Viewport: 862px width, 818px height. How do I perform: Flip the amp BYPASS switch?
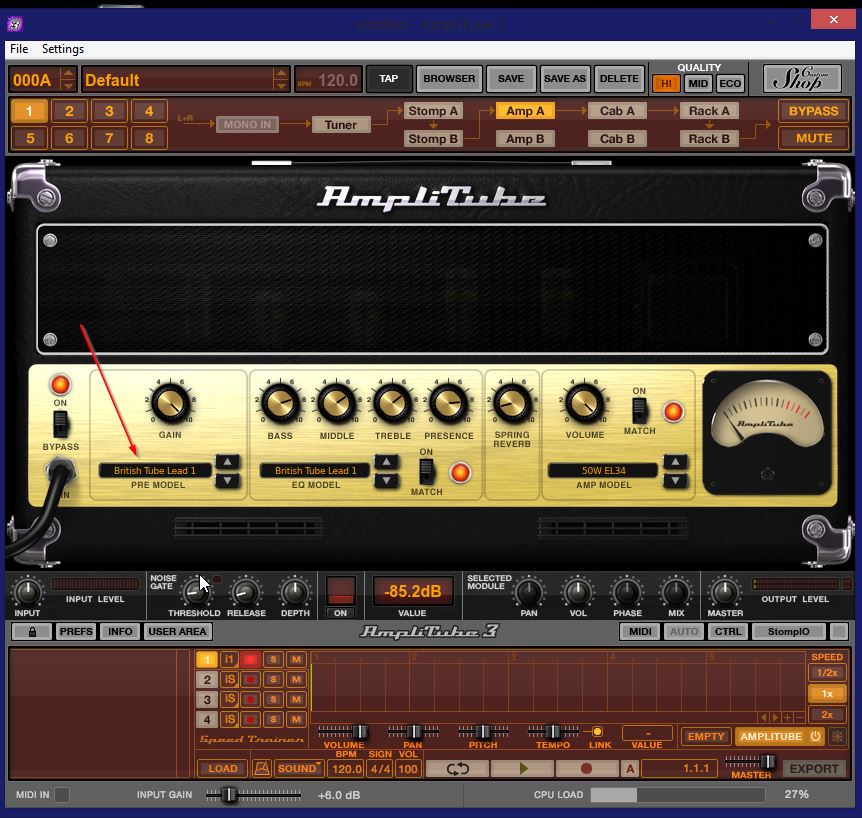[60, 424]
